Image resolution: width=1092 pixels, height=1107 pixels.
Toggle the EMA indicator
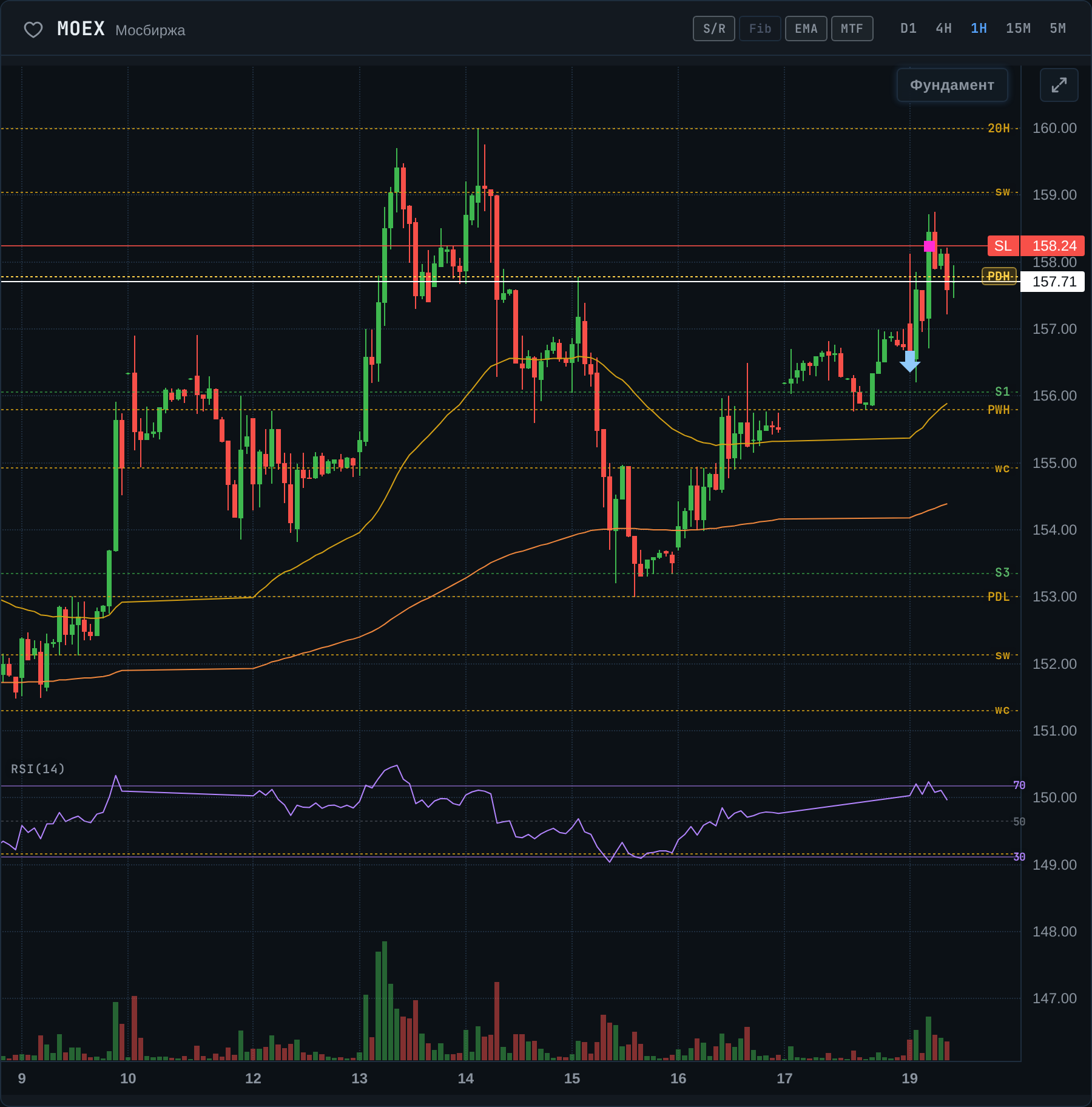click(x=806, y=29)
